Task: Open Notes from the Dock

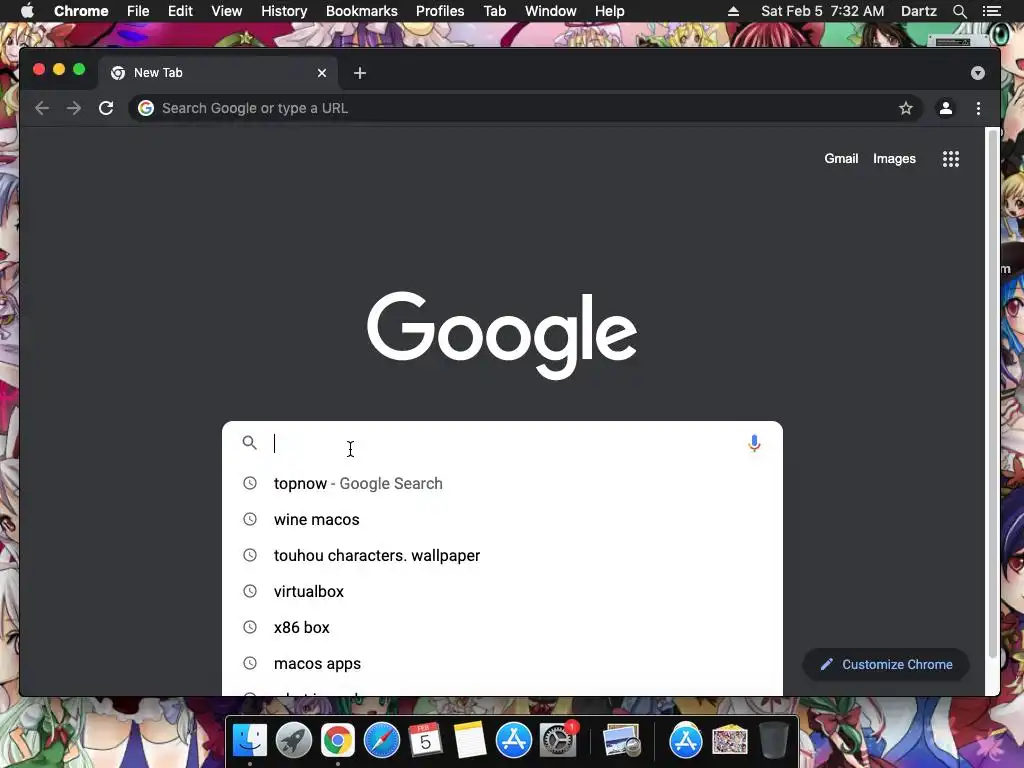Action: (470, 741)
